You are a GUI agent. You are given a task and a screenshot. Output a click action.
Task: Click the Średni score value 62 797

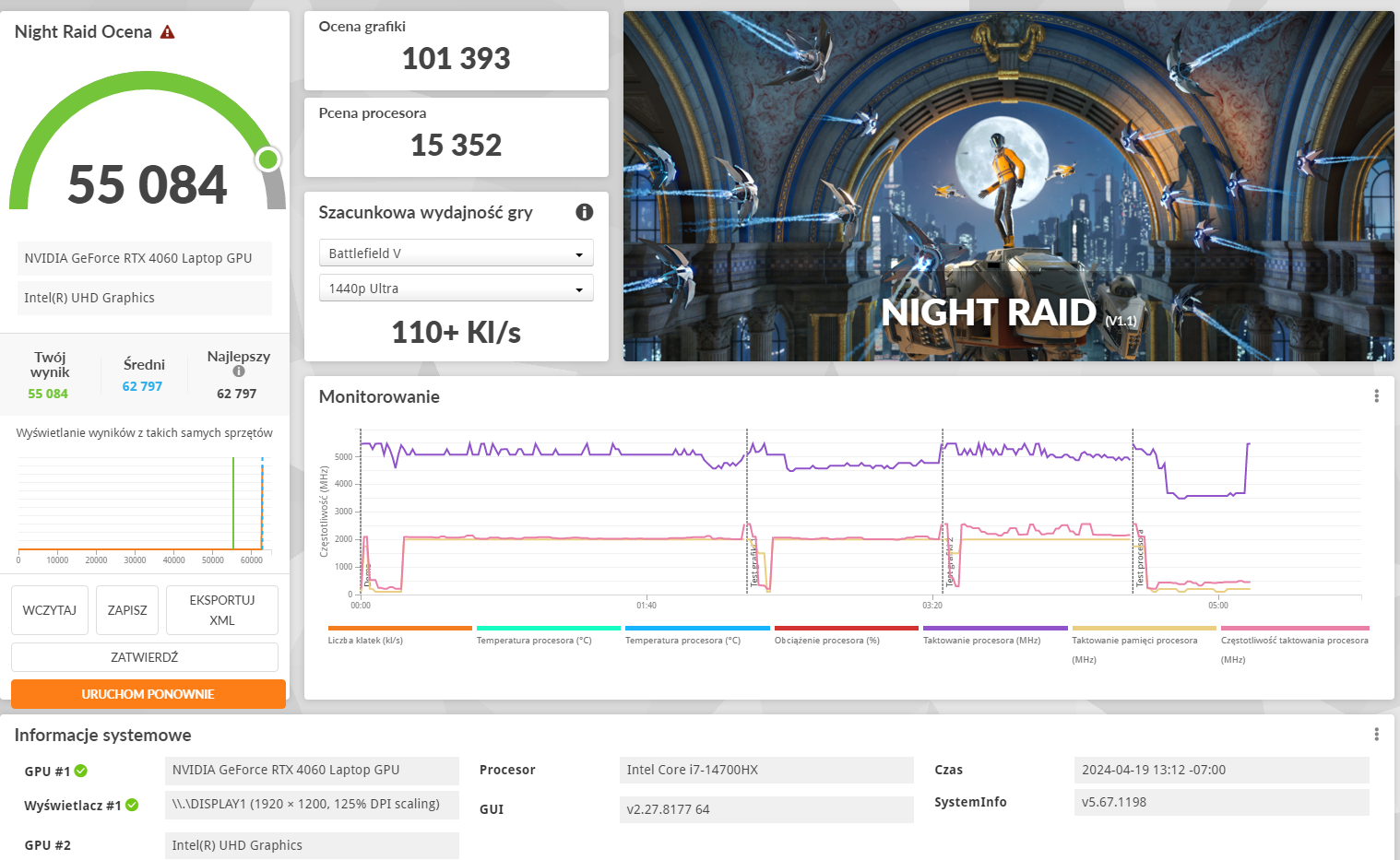142,386
